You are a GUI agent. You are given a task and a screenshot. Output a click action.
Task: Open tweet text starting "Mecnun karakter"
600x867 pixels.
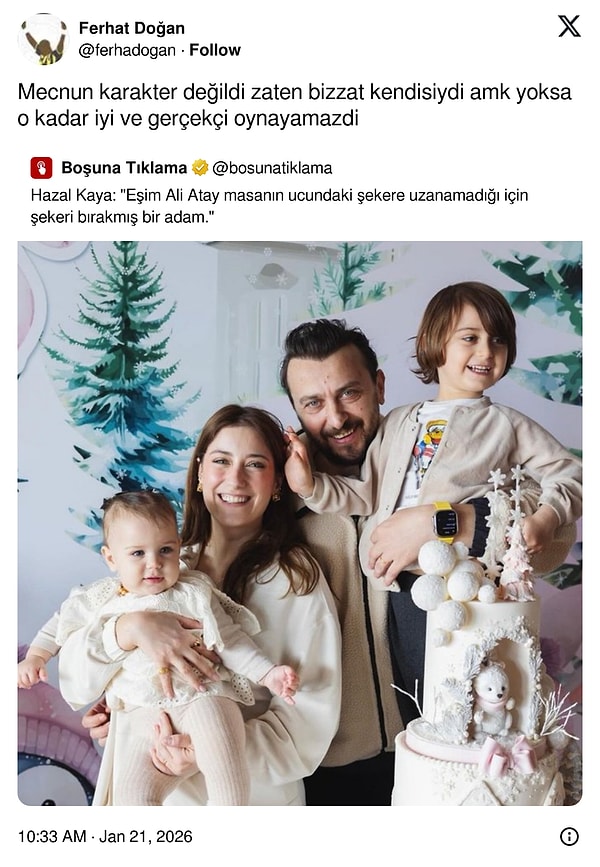294,92
